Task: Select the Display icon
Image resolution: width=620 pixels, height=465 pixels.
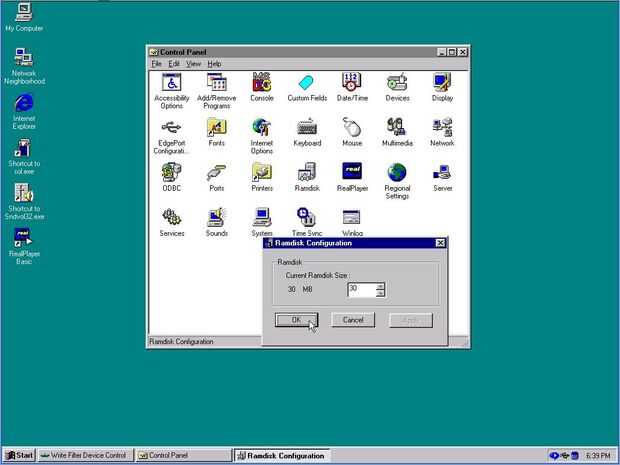Action: [442, 87]
